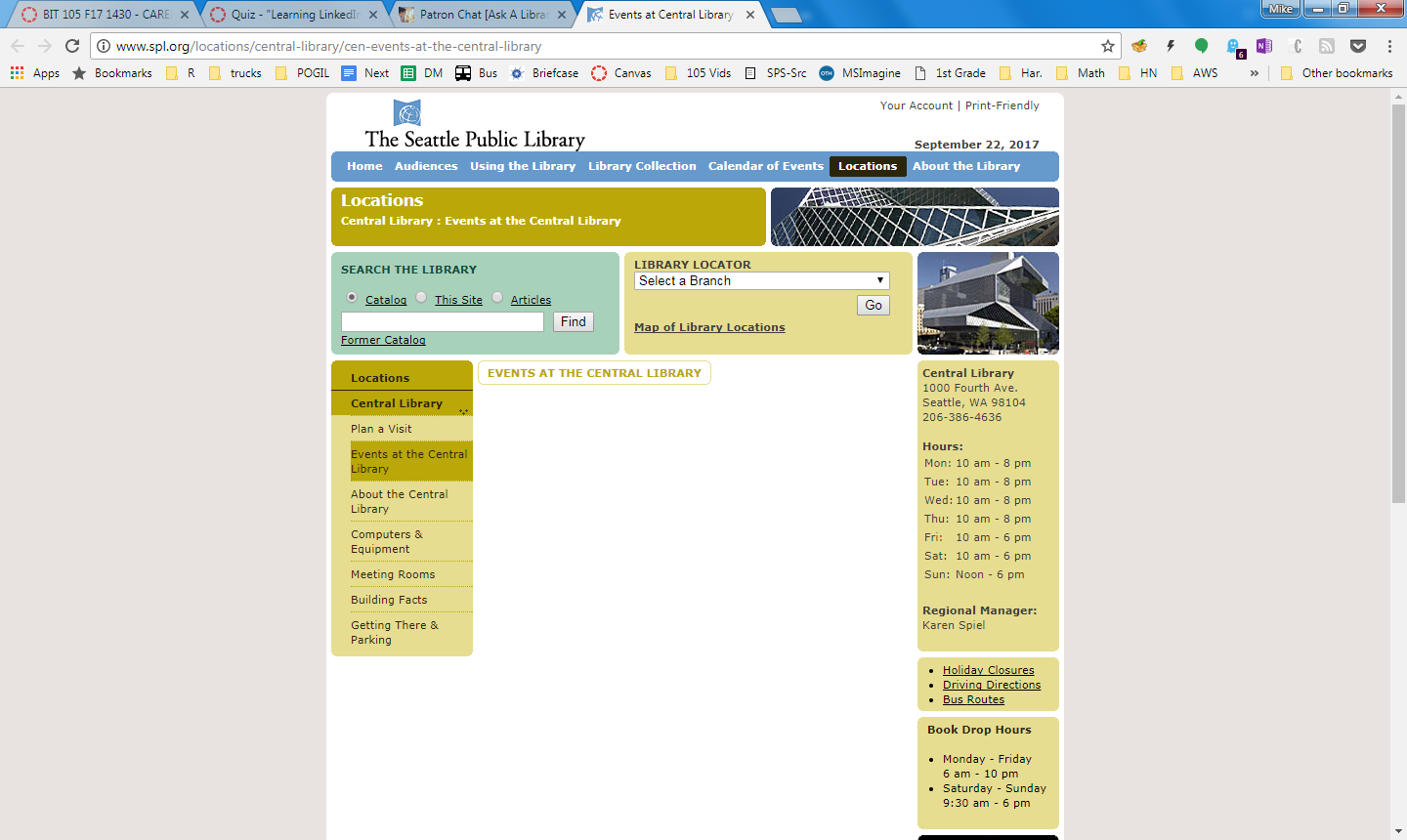Viewport: 1407px width, 840px height.
Task: Open the Your Account link
Action: point(916,105)
